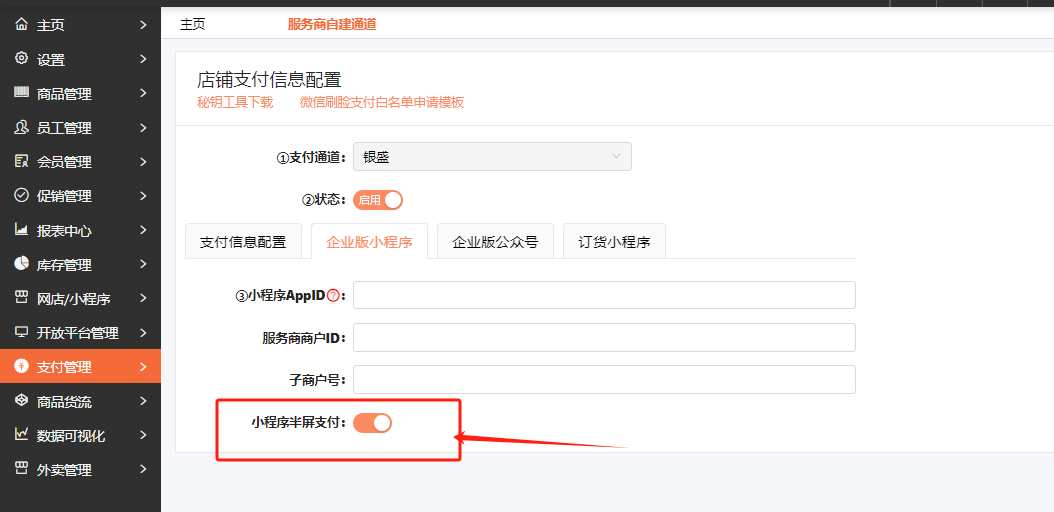
Task: Expand the 外卖管理 chevron arrow
Action: coord(143,469)
